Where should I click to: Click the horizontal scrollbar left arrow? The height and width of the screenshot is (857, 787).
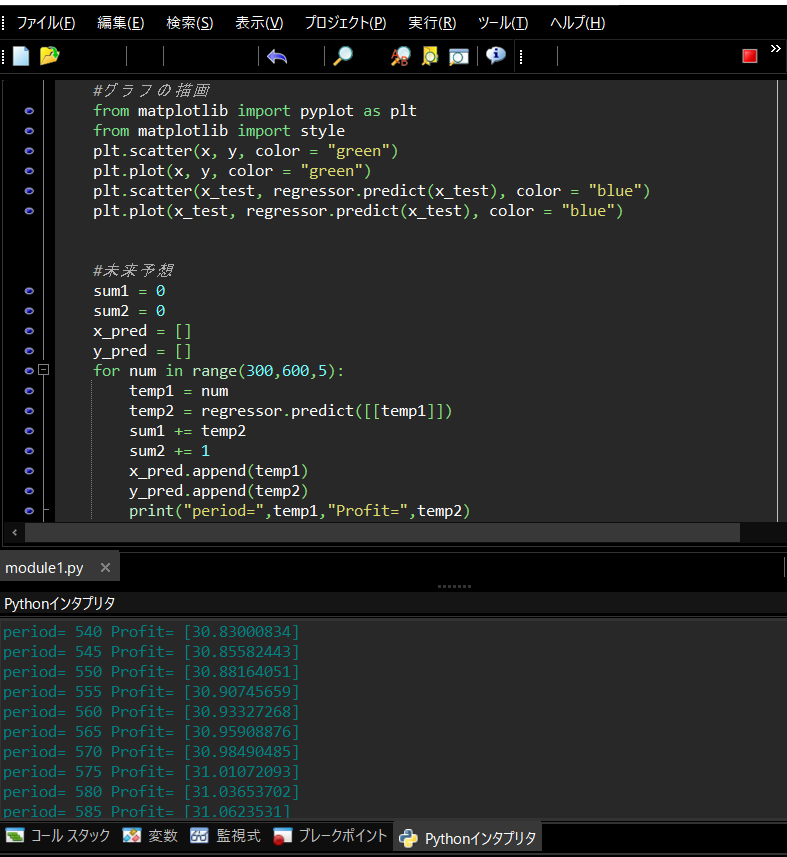click(15, 532)
